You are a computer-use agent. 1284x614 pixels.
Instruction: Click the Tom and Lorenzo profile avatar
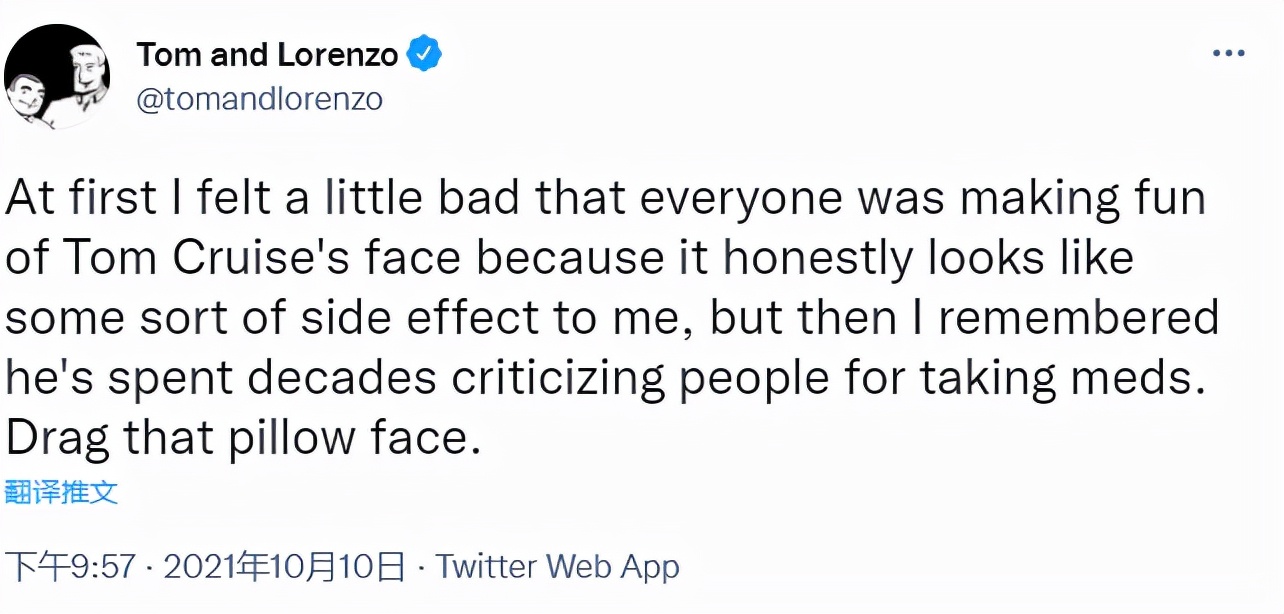[57, 77]
